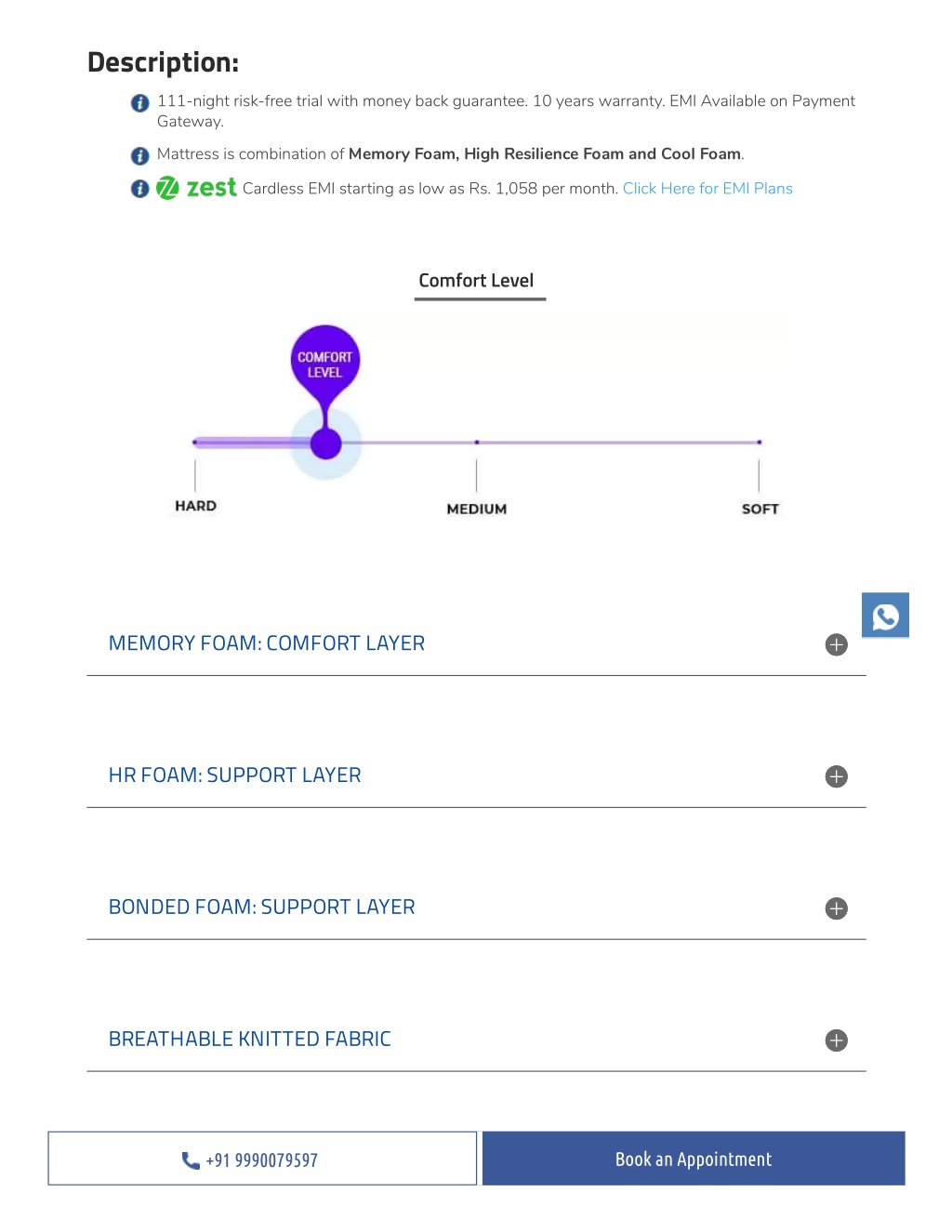This screenshot has width=952, height=1232.
Task: Click Book an Appointment button
Action: click(694, 1159)
